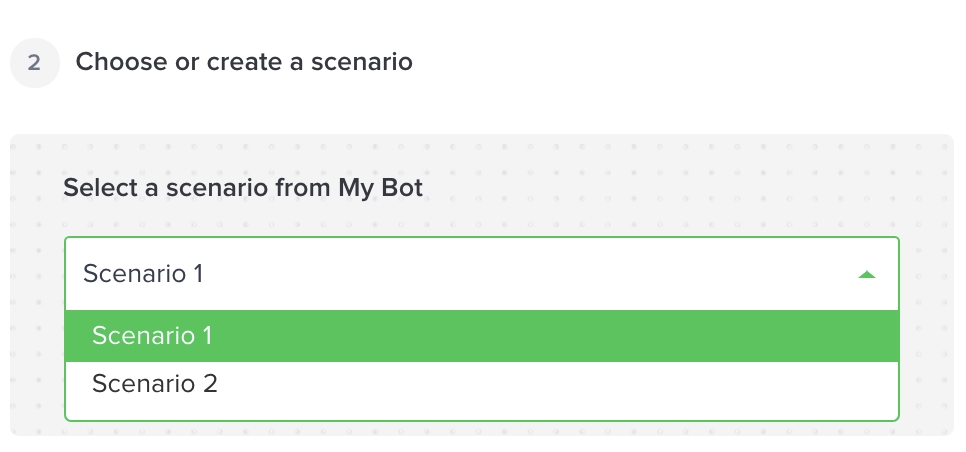Close the dropdown via the green triangle icon
Image resolution: width=966 pixels, height=452 pixels.
click(867, 274)
